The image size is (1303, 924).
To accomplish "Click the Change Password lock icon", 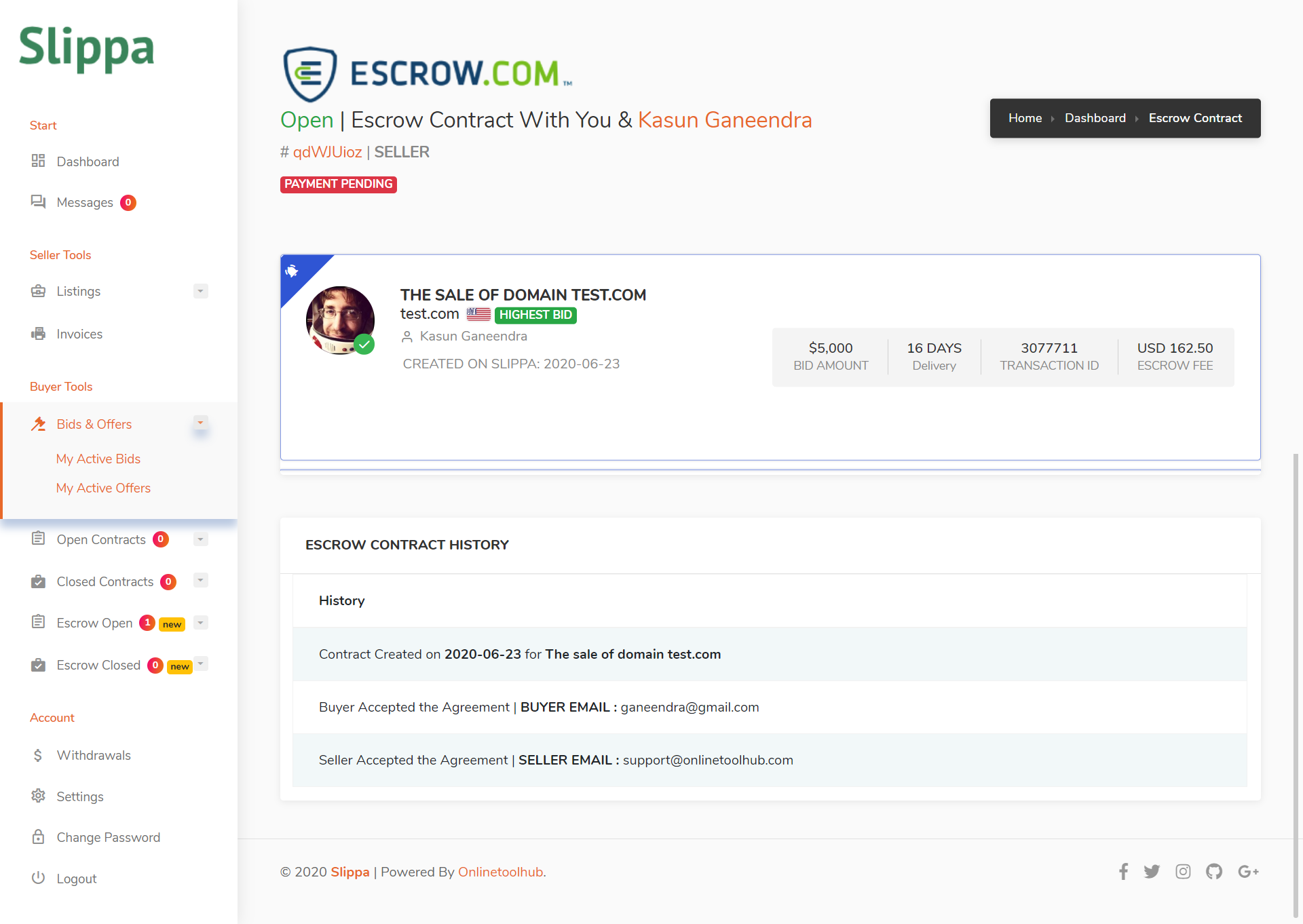I will pyautogui.click(x=38, y=836).
